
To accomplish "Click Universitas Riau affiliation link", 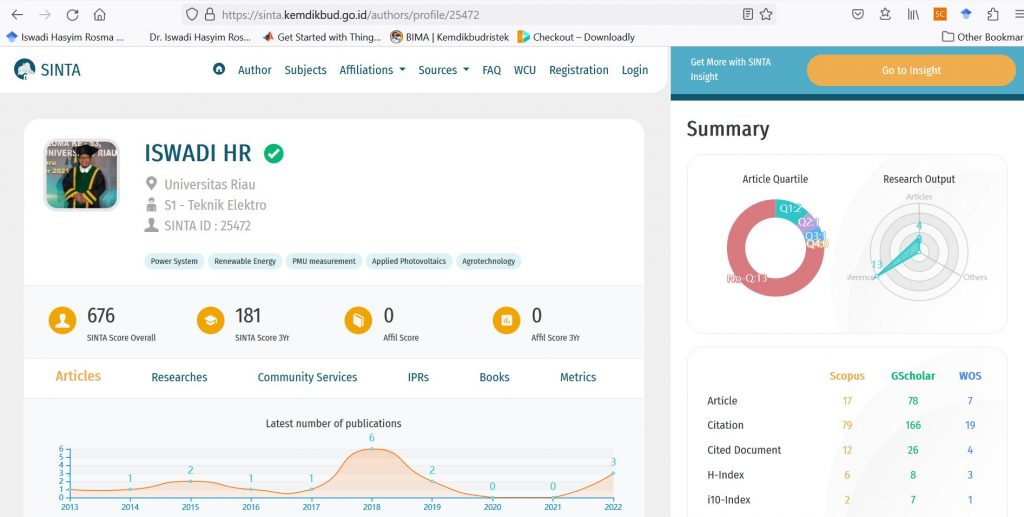I will 210,184.
